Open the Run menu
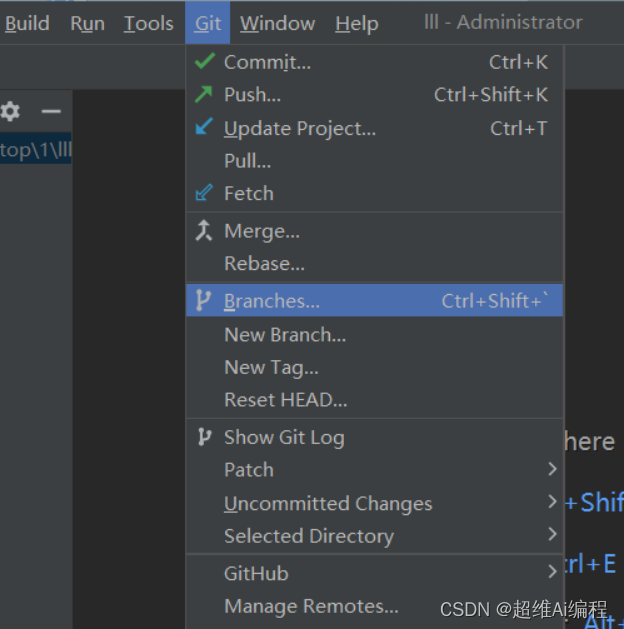The height and width of the screenshot is (629, 624). (87, 23)
